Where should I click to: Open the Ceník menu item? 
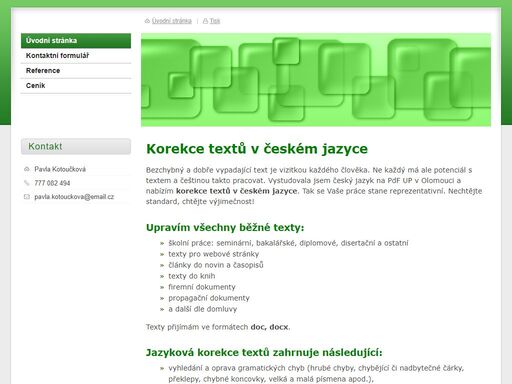coord(76,86)
